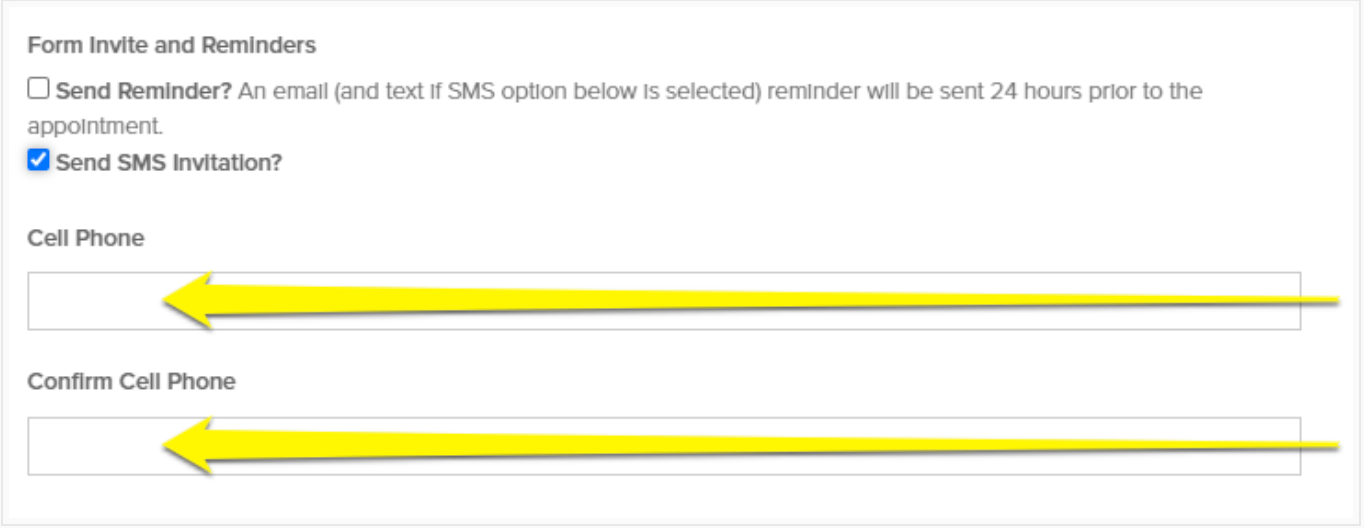
Task: Uncheck the Send SMS Invitation checkbox
Action: point(38,160)
